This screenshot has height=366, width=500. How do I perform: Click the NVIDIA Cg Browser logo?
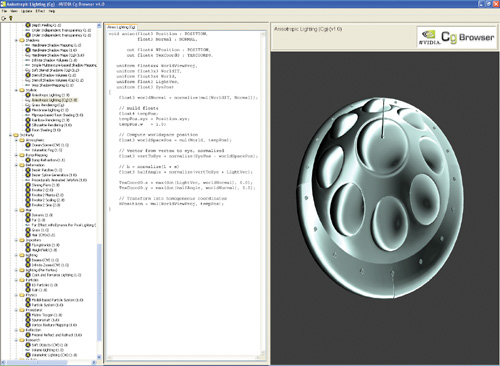pyautogui.click(x=456, y=37)
